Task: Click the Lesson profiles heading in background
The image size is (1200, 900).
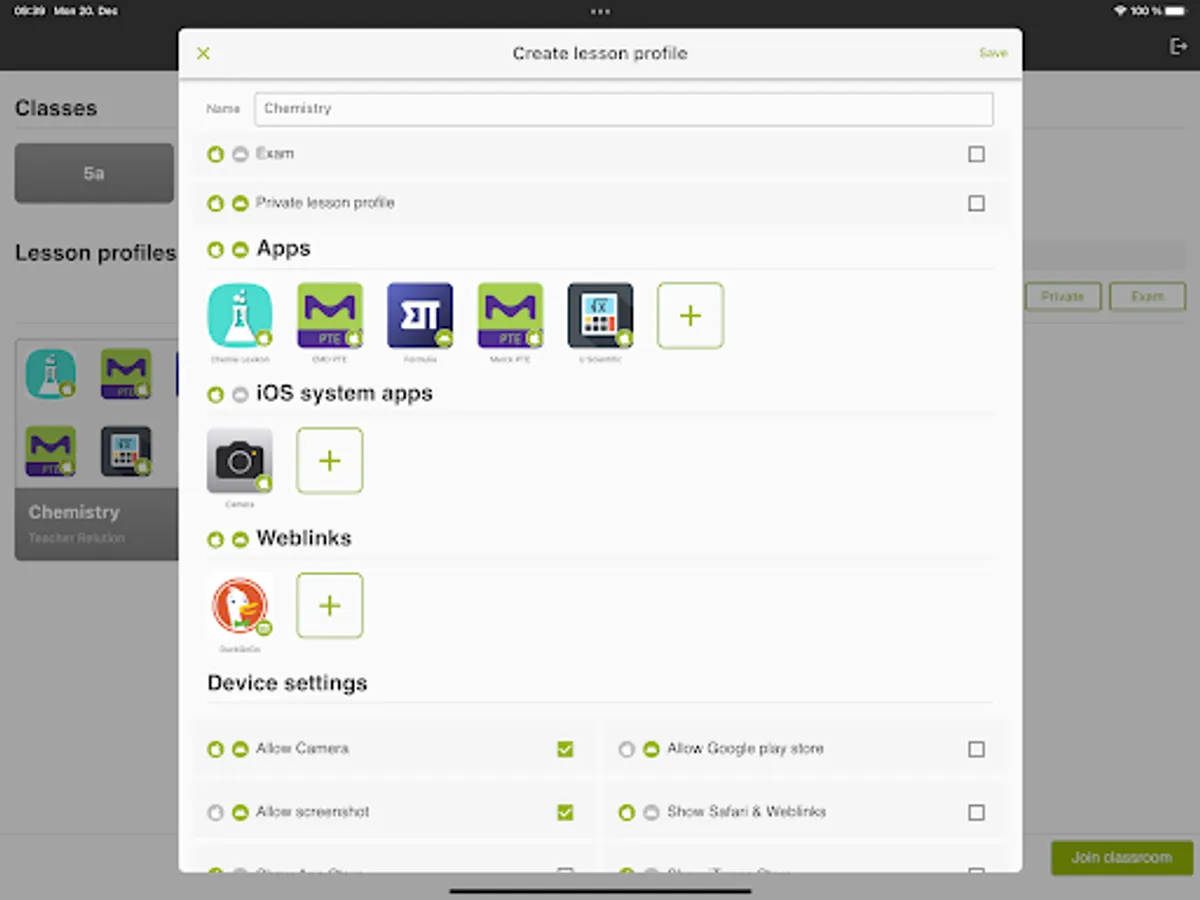Action: (x=95, y=253)
